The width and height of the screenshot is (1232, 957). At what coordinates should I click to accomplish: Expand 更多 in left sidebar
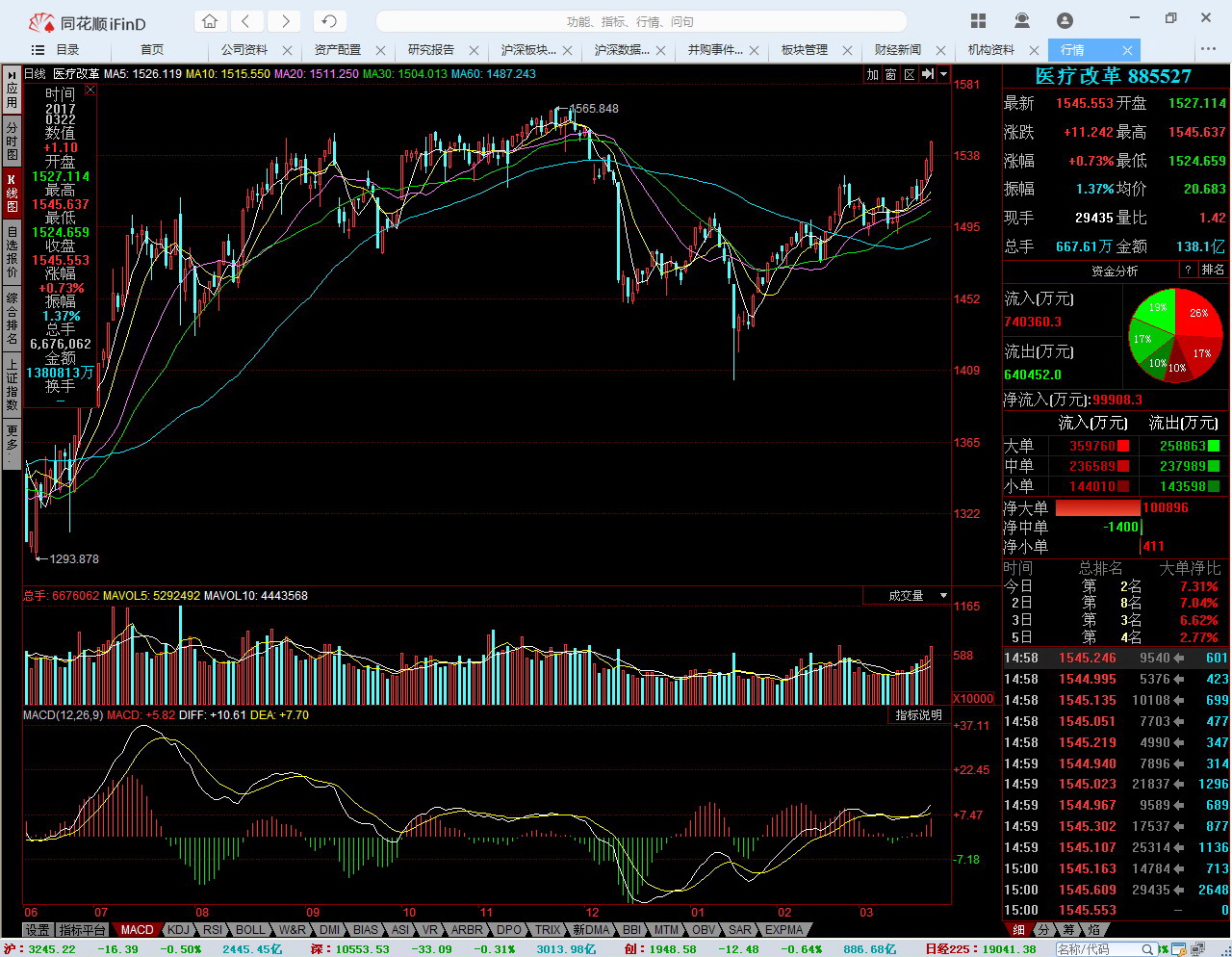click(12, 442)
